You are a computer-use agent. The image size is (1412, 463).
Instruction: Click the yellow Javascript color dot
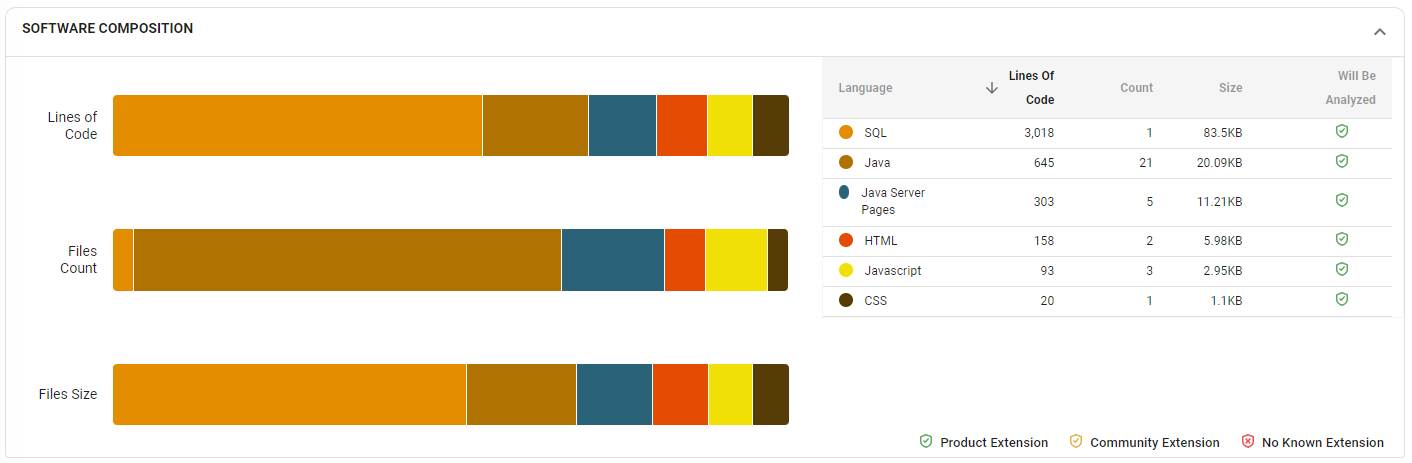(x=846, y=270)
